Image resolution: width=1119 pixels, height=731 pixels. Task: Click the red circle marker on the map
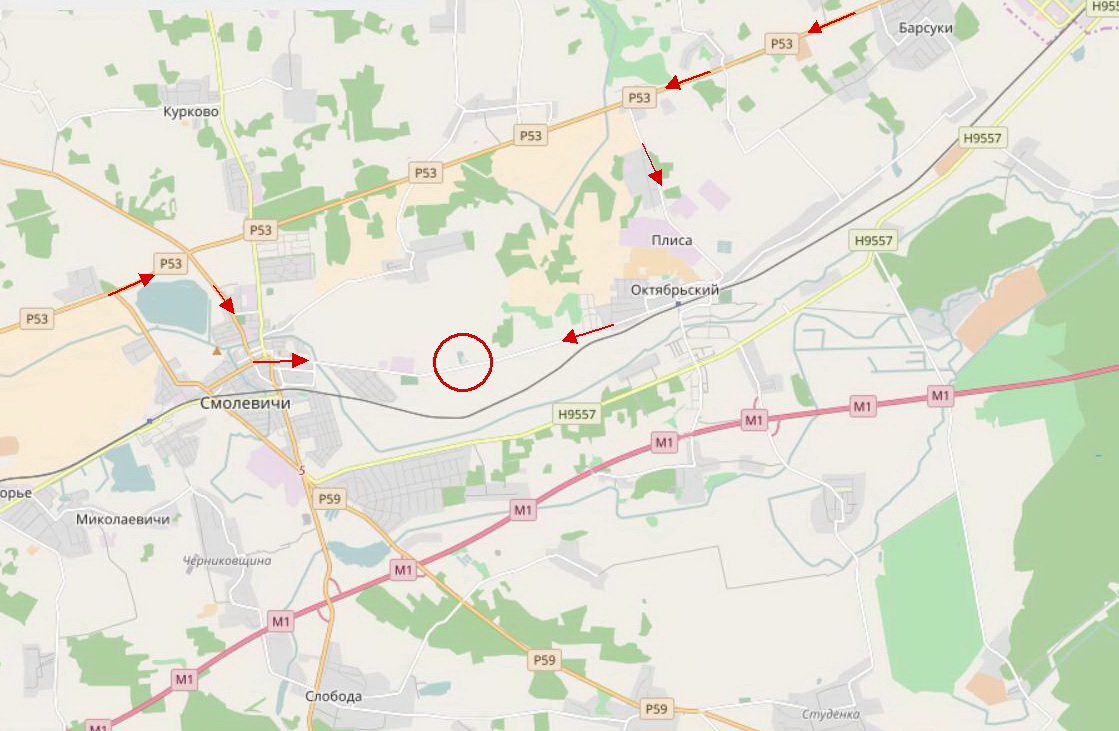pyautogui.click(x=463, y=362)
